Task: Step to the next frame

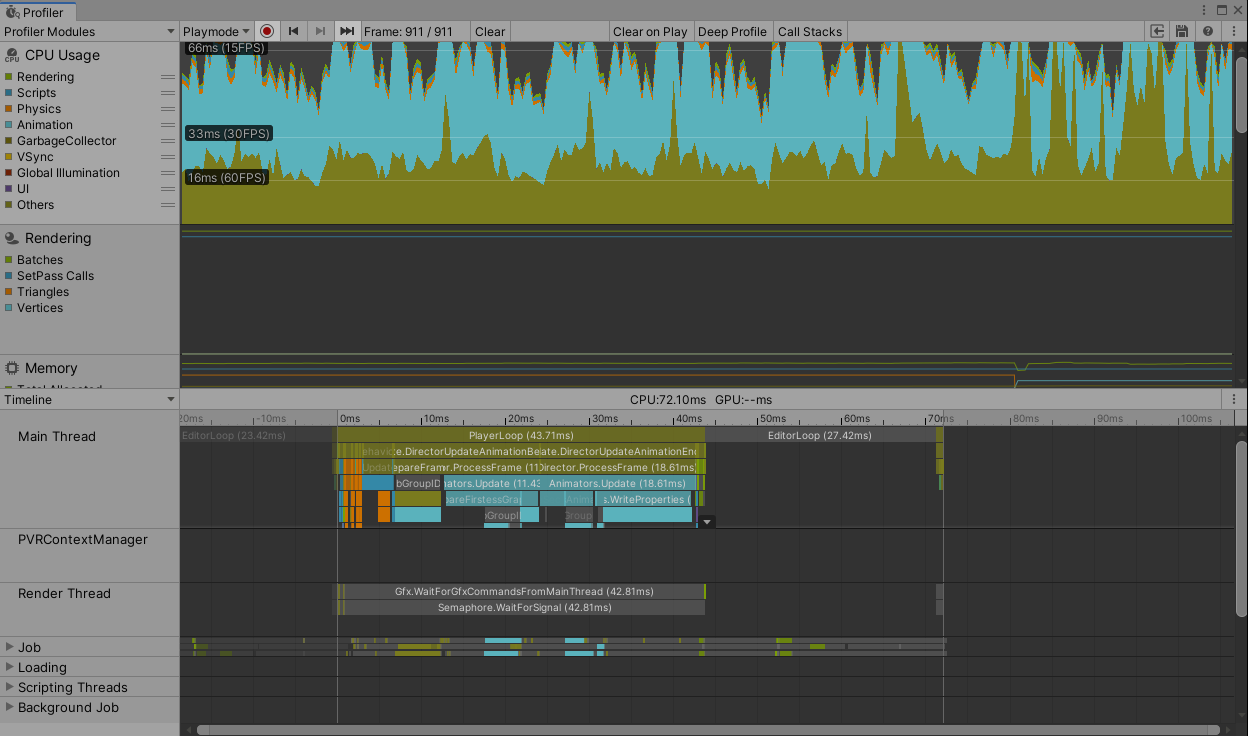Action: [x=320, y=31]
